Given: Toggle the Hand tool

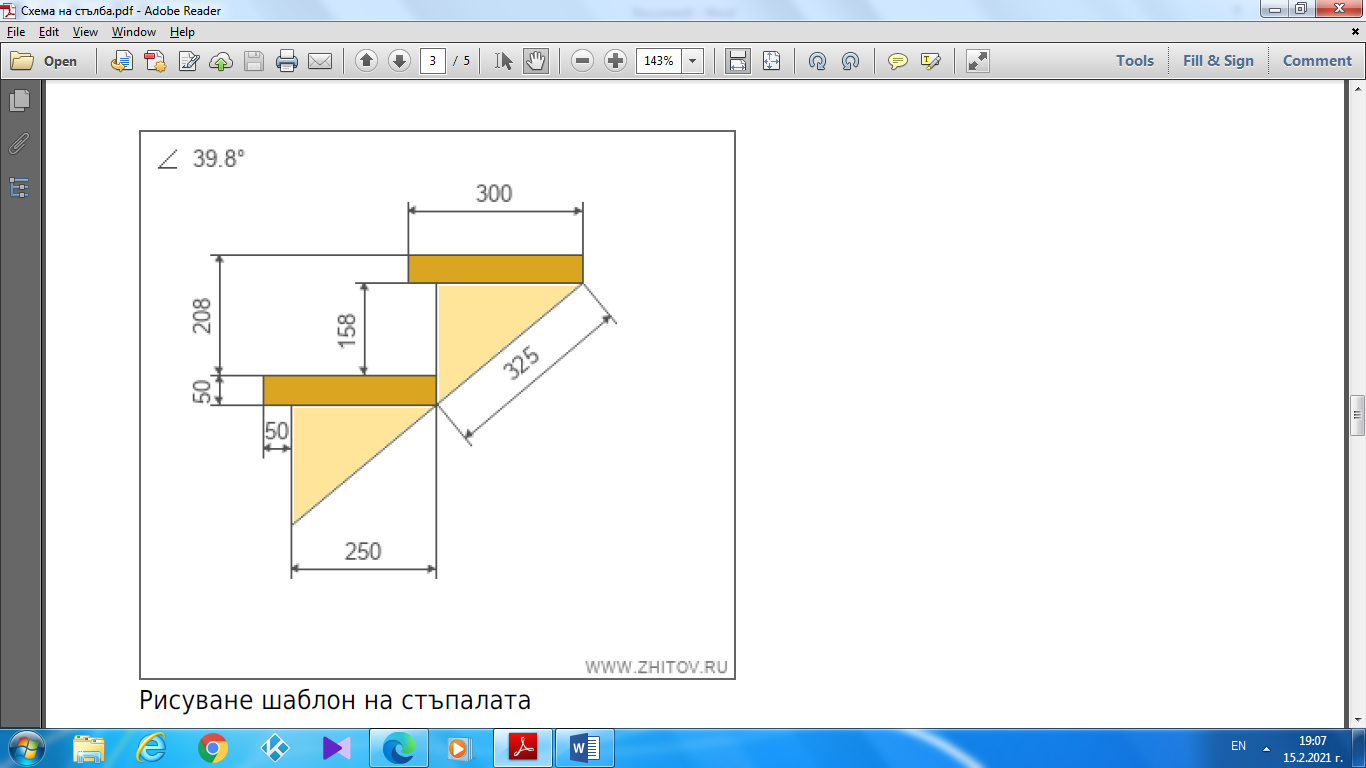Looking at the screenshot, I should pyautogui.click(x=536, y=61).
